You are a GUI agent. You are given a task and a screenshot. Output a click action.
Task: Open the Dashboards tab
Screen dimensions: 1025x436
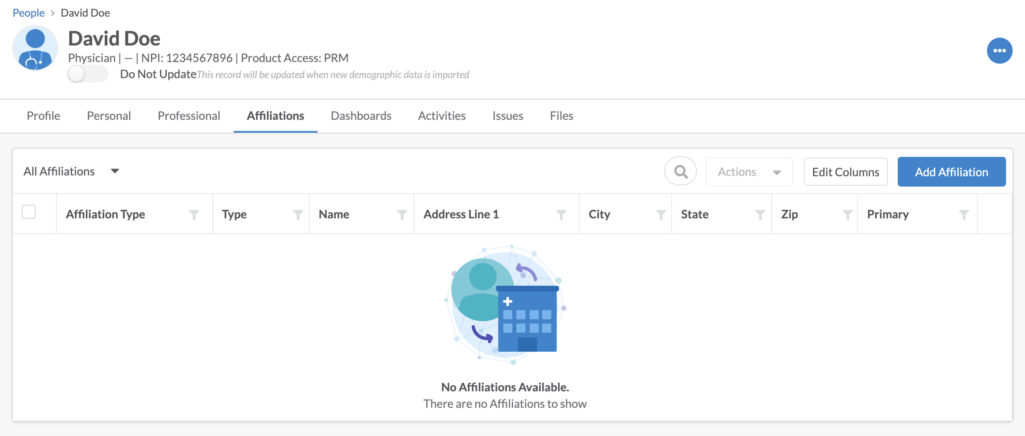point(361,116)
